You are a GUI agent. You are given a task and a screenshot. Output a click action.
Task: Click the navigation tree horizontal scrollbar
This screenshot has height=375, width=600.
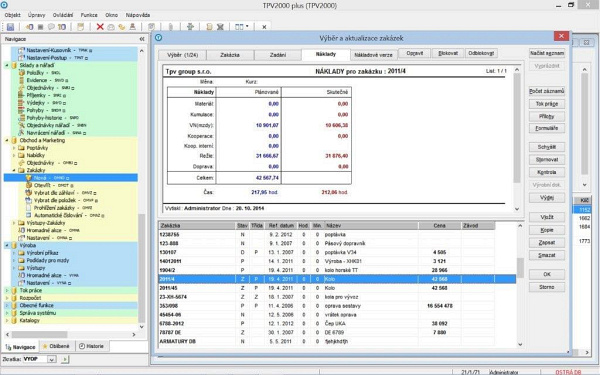coord(71,334)
